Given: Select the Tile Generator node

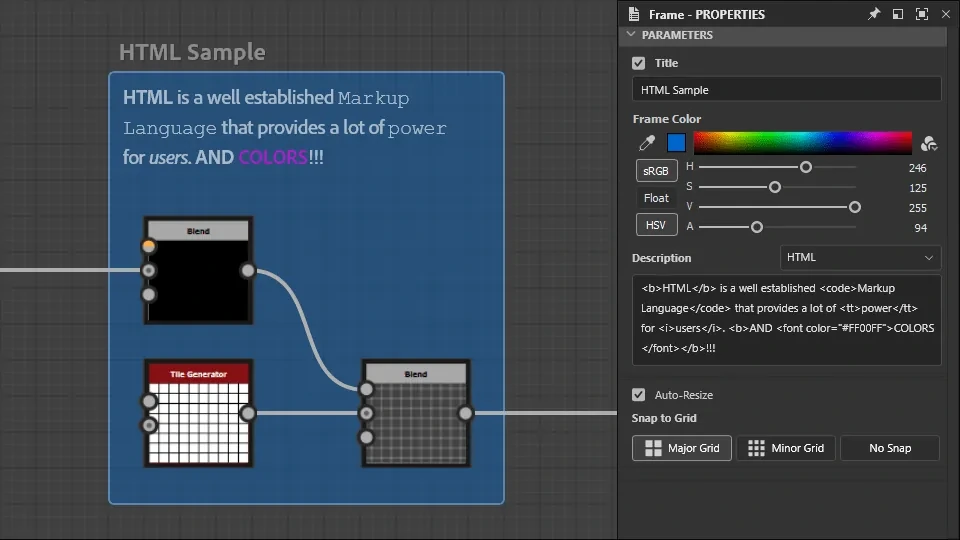Looking at the screenshot, I should pos(198,413).
